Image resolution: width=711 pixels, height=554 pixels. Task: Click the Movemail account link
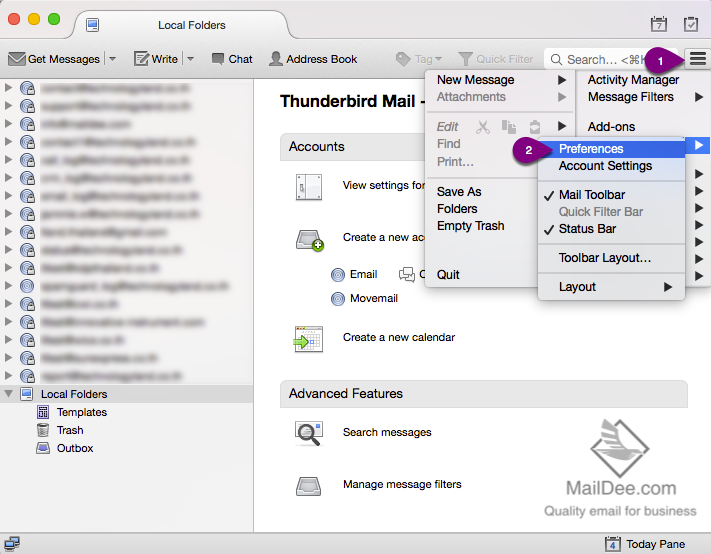point(374,298)
